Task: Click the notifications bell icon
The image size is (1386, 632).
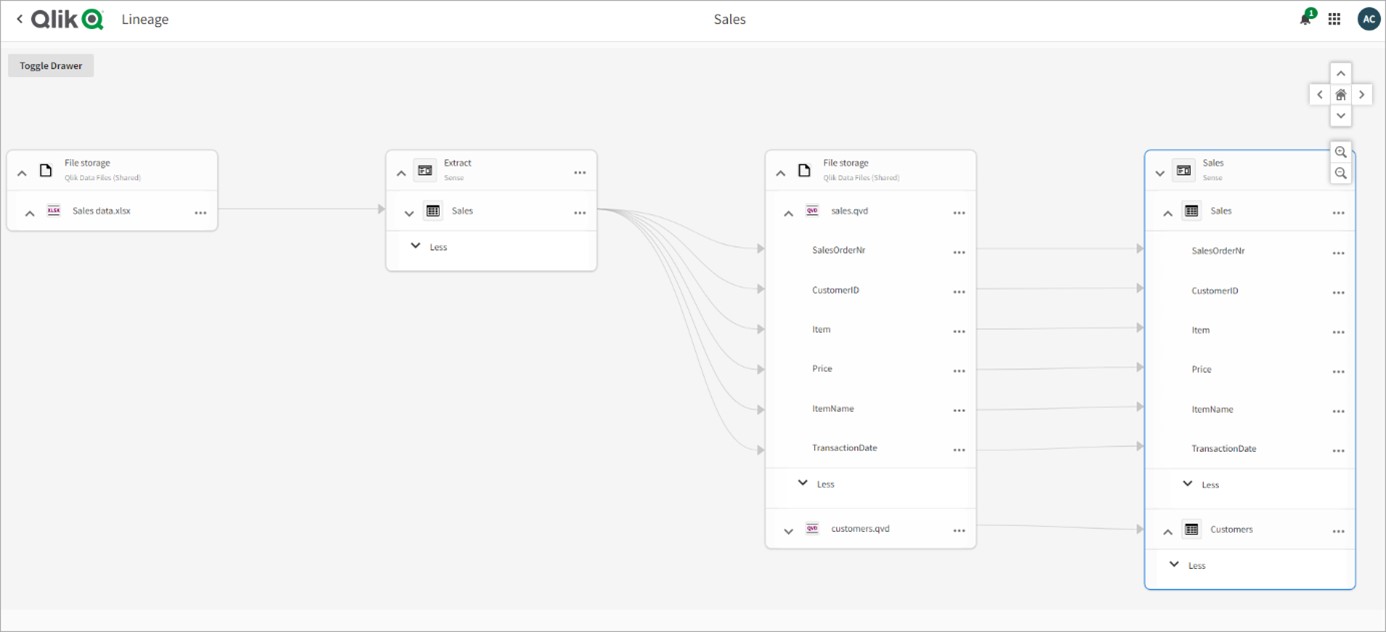Action: tap(1306, 19)
